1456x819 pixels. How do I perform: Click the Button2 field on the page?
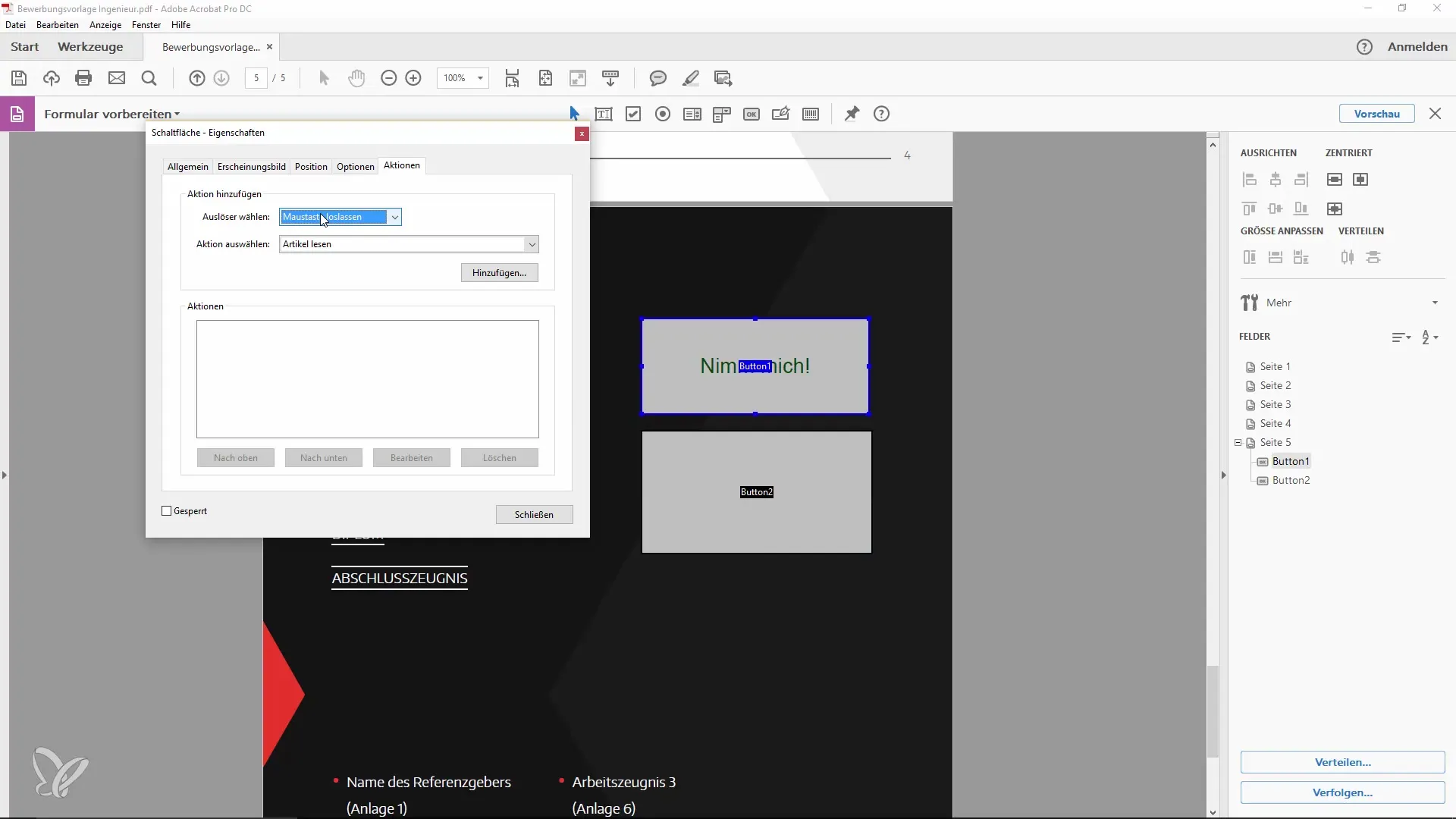click(757, 493)
